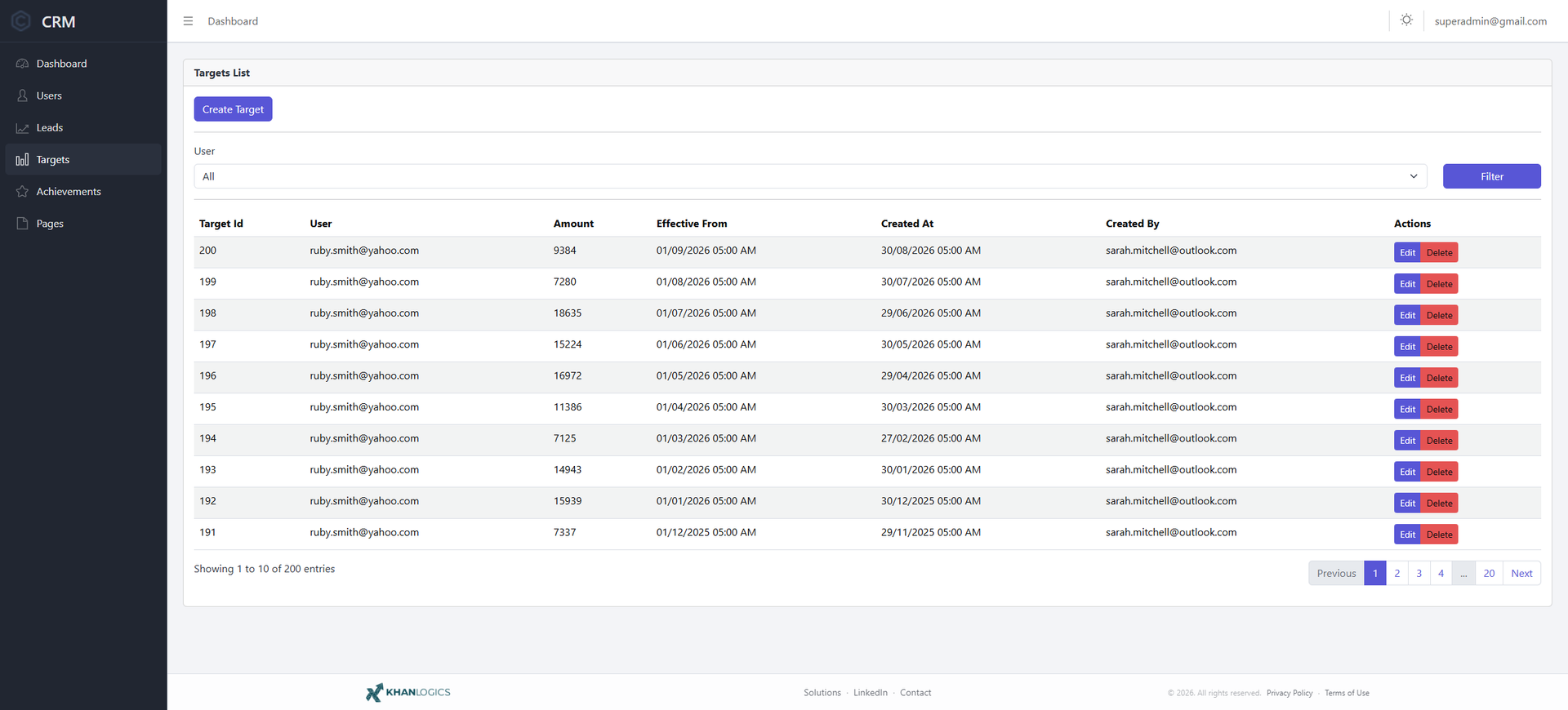Click the Users person icon in sidebar
Screen dimensions: 1568x710
(22, 95)
